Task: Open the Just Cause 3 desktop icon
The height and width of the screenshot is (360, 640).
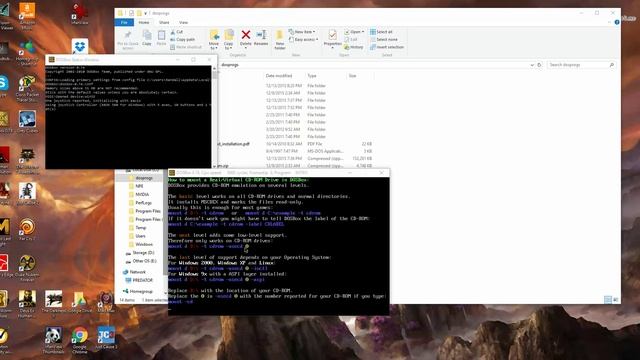Action: pyautogui.click(x=106, y=338)
